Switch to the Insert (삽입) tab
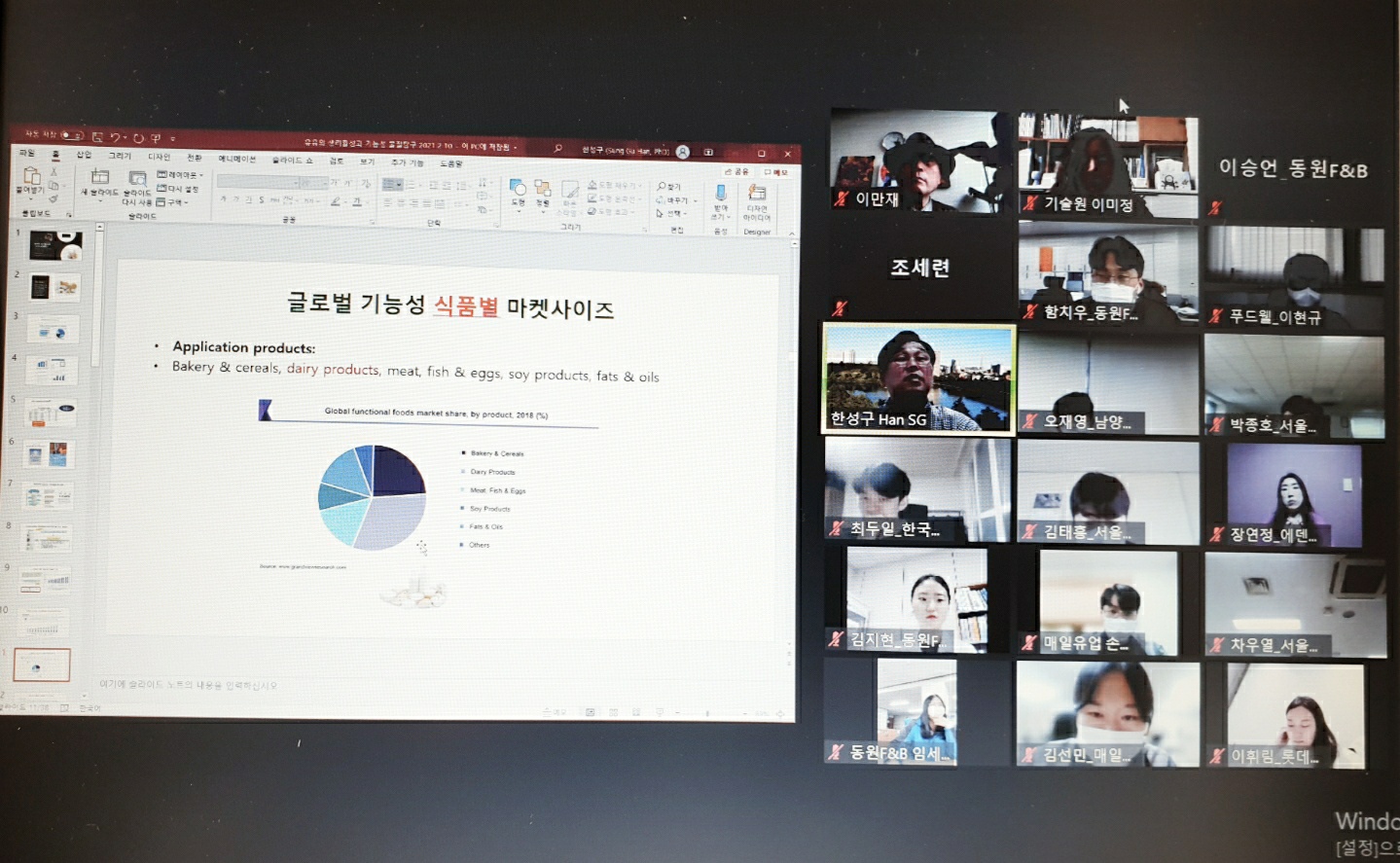The image size is (1400, 863). click(x=84, y=155)
